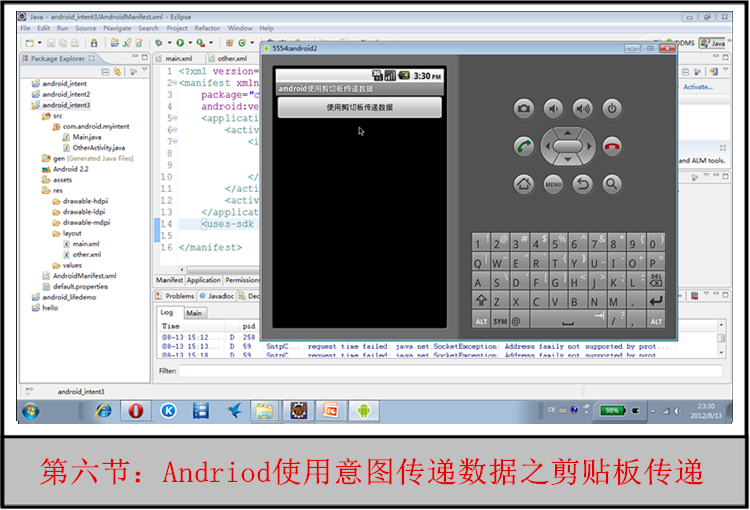Click the @ key on emulator keyboard

coord(519,320)
